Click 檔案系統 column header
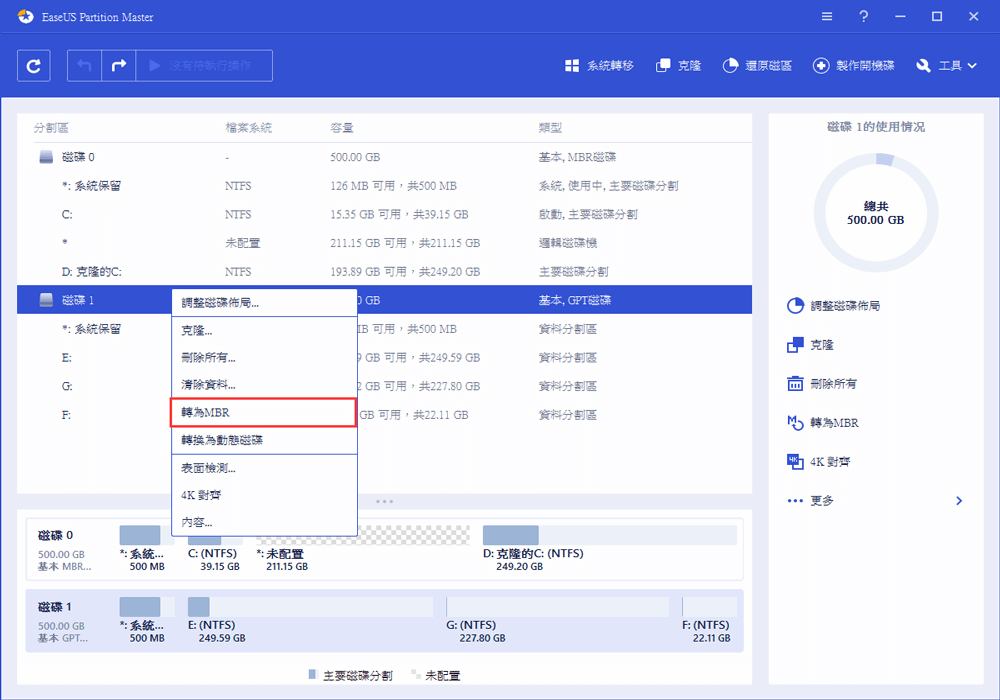 [x=249, y=128]
